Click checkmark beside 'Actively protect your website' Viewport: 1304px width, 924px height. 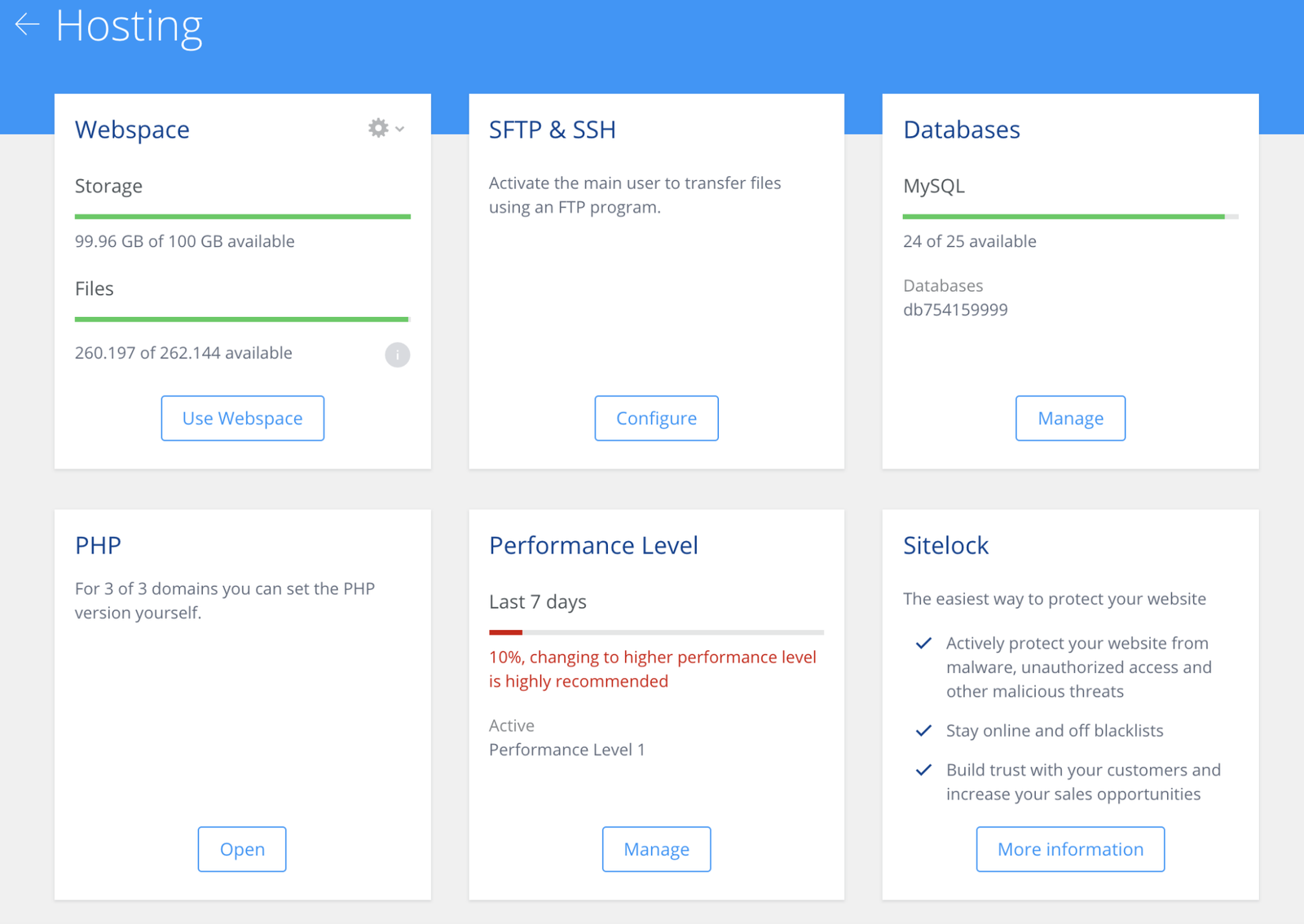click(923, 644)
